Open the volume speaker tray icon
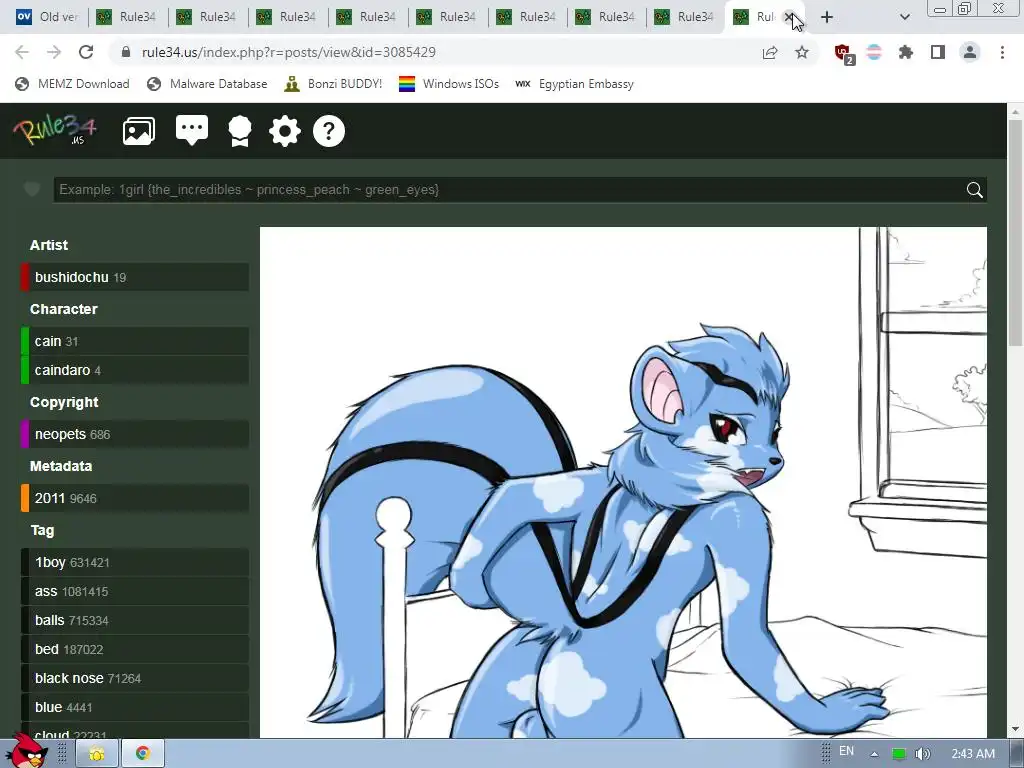The width and height of the screenshot is (1024, 768). [x=922, y=754]
